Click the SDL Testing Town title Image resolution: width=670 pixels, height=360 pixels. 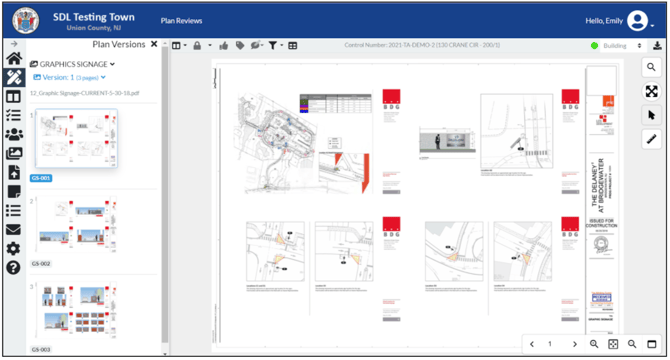coord(94,17)
